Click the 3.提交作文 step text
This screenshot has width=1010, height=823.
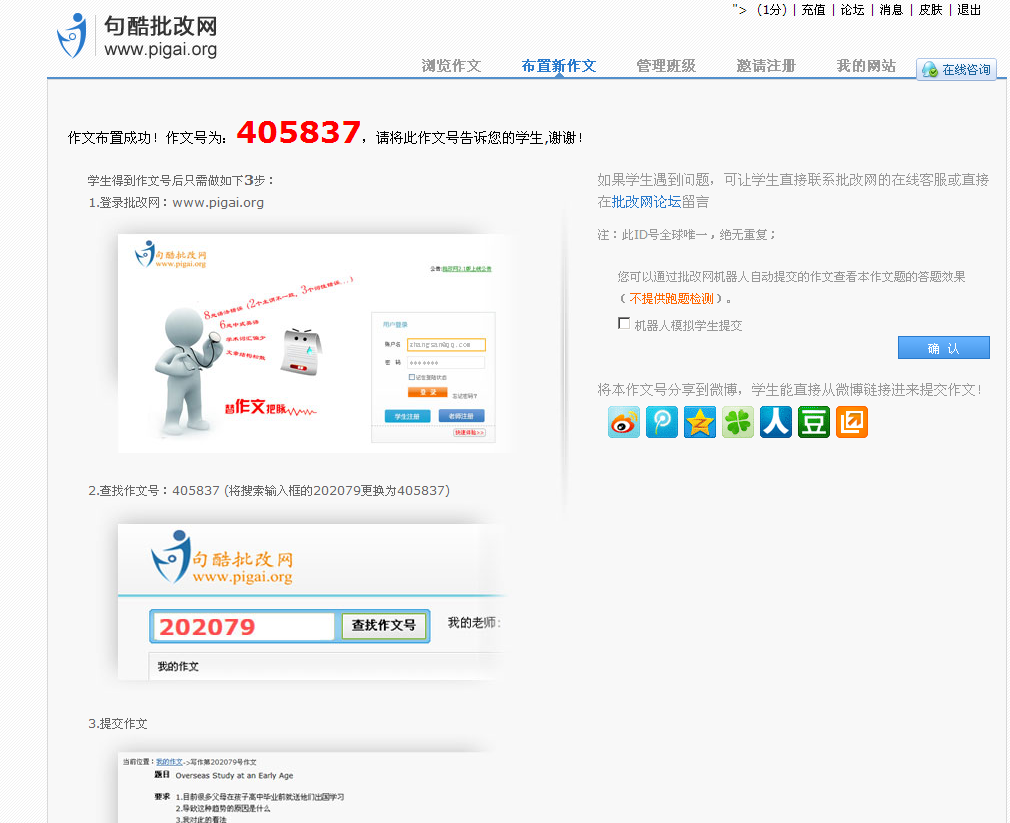tap(118, 724)
